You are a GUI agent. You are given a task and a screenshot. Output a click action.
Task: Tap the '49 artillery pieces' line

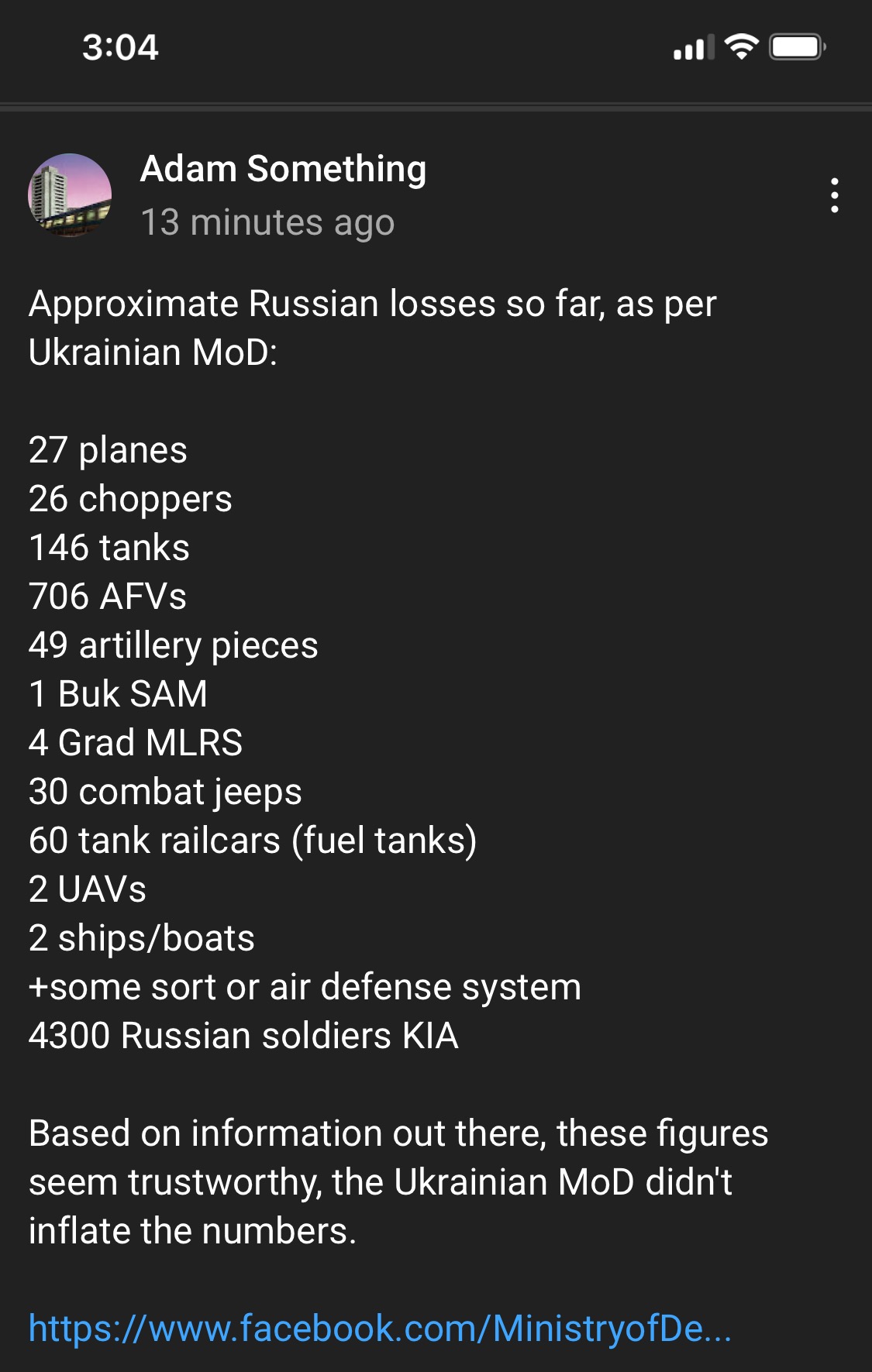(x=173, y=646)
